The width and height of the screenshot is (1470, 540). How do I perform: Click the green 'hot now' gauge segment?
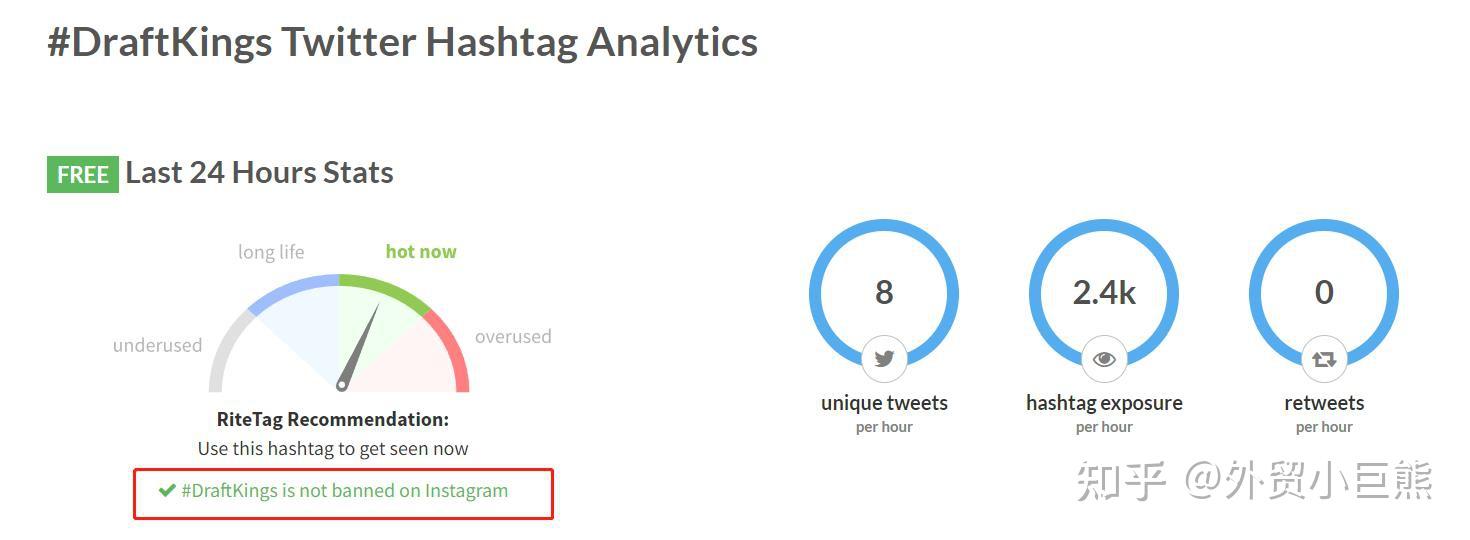(x=385, y=288)
